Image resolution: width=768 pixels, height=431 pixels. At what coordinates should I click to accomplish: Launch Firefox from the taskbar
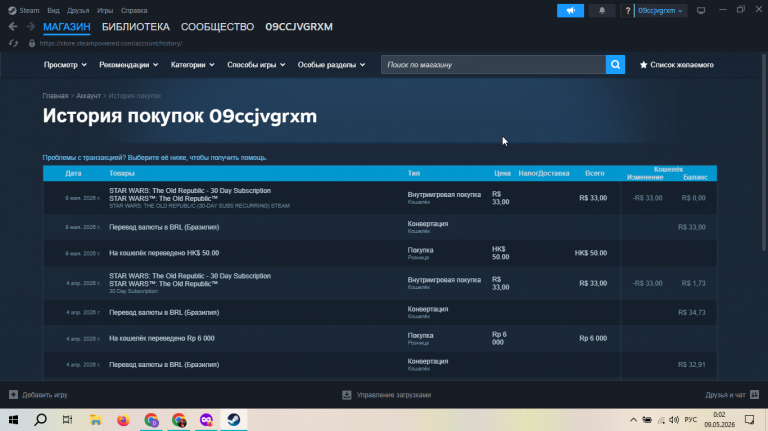tap(123, 420)
